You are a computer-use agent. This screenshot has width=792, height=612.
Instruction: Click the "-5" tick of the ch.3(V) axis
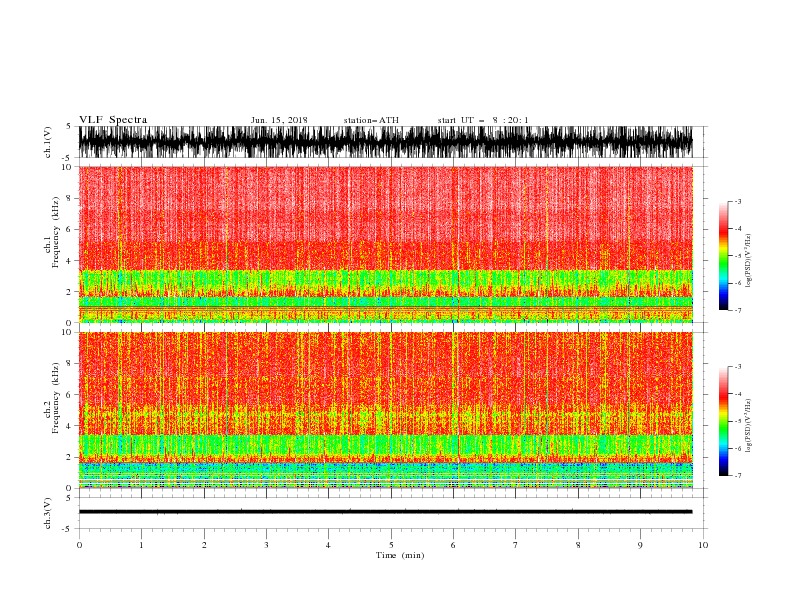[x=68, y=529]
